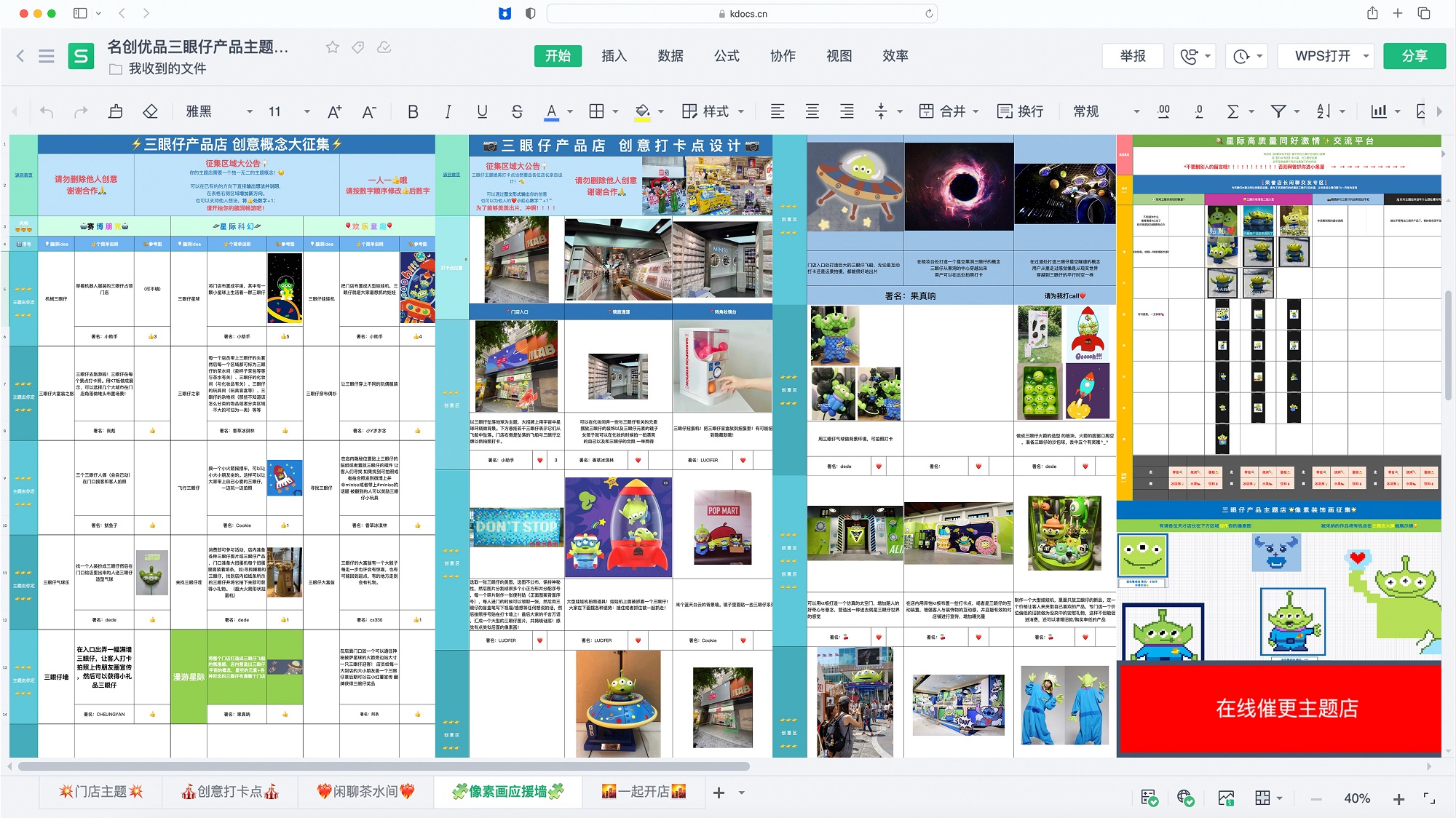Click the AutoSum sigma icon
Screen dimensions: 1456x818
tap(1233, 111)
